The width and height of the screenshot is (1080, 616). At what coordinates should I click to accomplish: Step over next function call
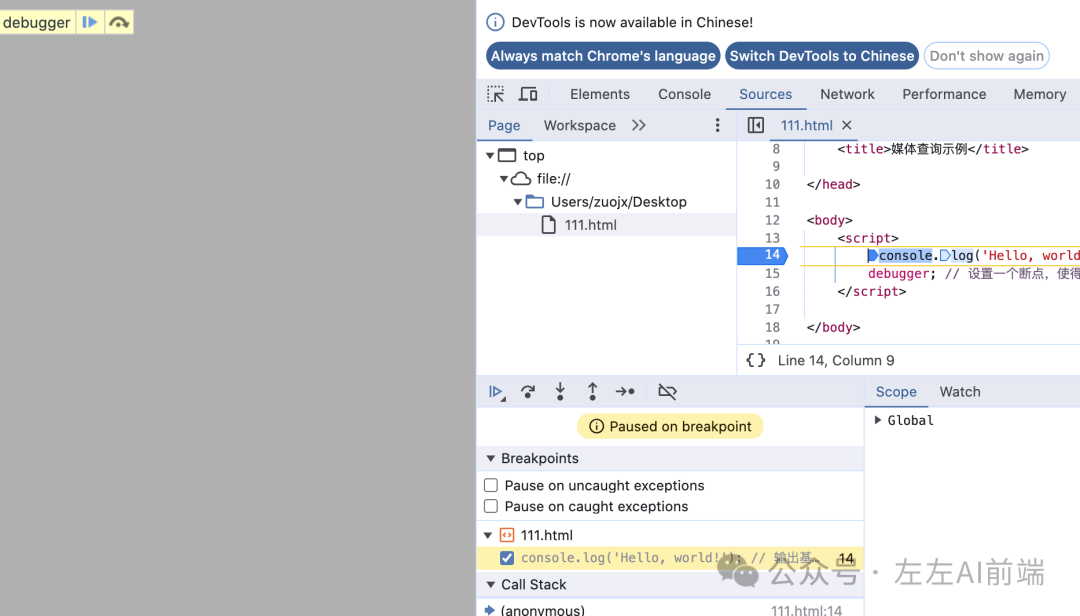(x=528, y=392)
